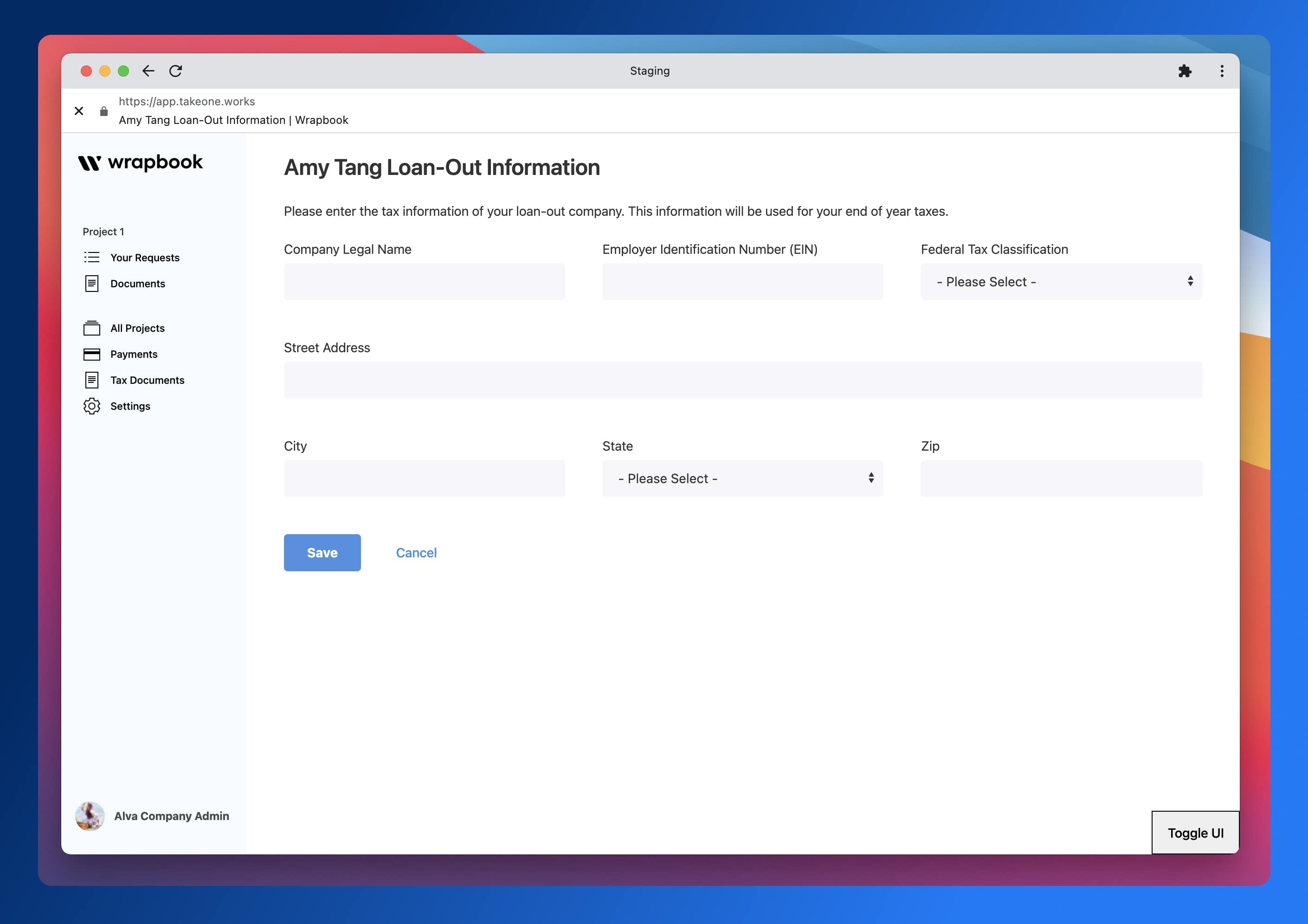Viewport: 1308px width, 924px height.
Task: Open the browser extensions puzzle icon
Action: [x=1186, y=71]
